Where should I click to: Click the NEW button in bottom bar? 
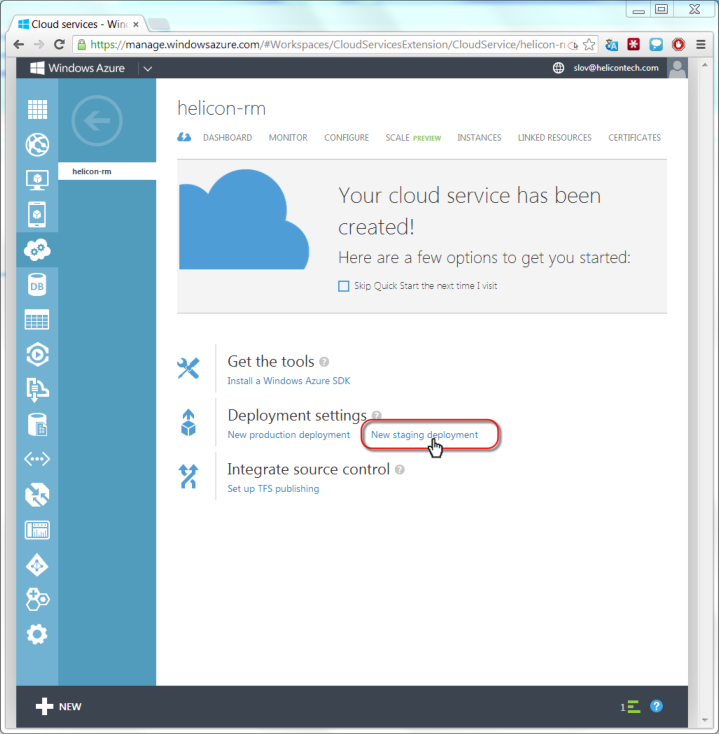59,706
